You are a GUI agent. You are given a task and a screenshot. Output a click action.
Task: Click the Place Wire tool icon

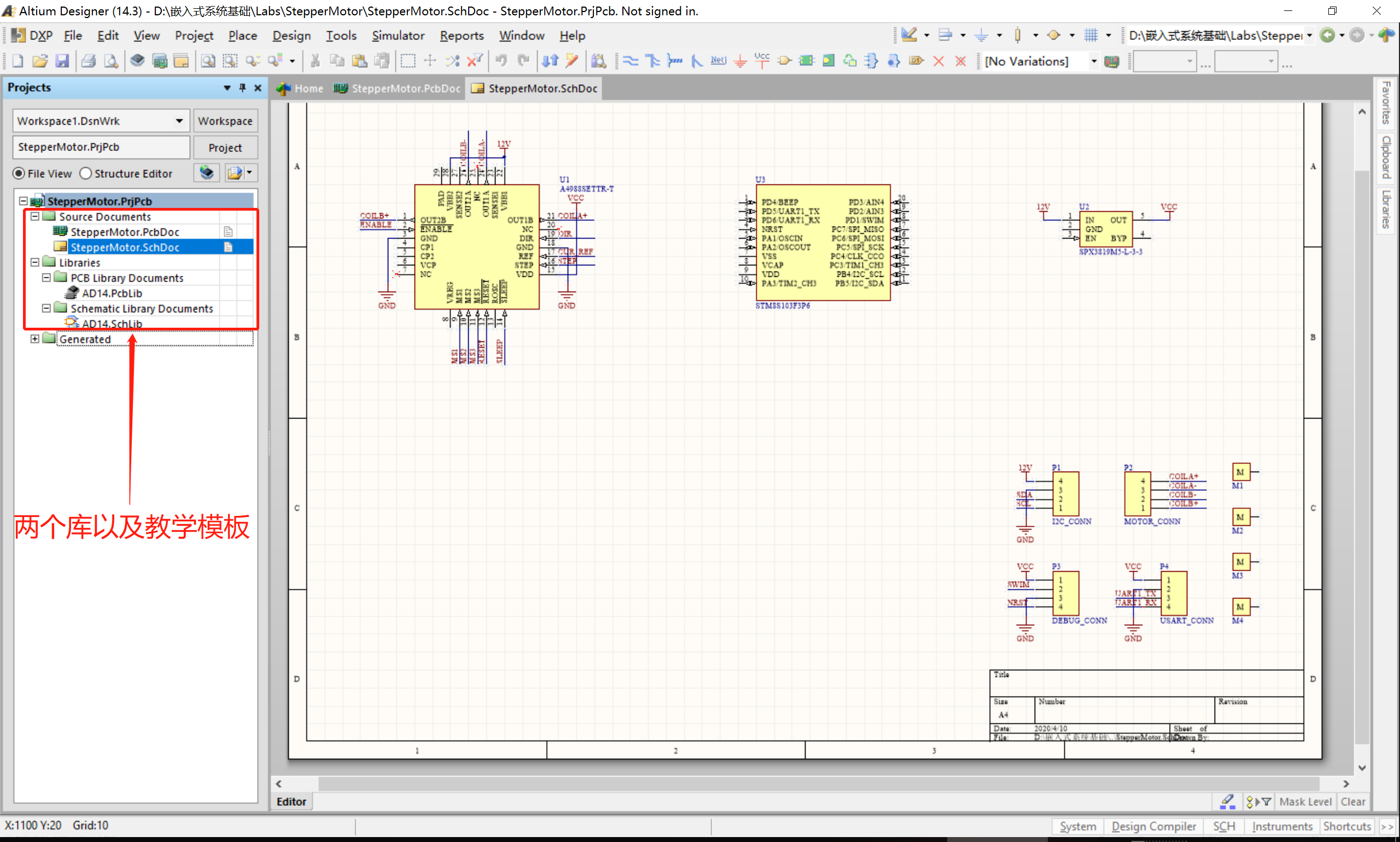(x=631, y=61)
